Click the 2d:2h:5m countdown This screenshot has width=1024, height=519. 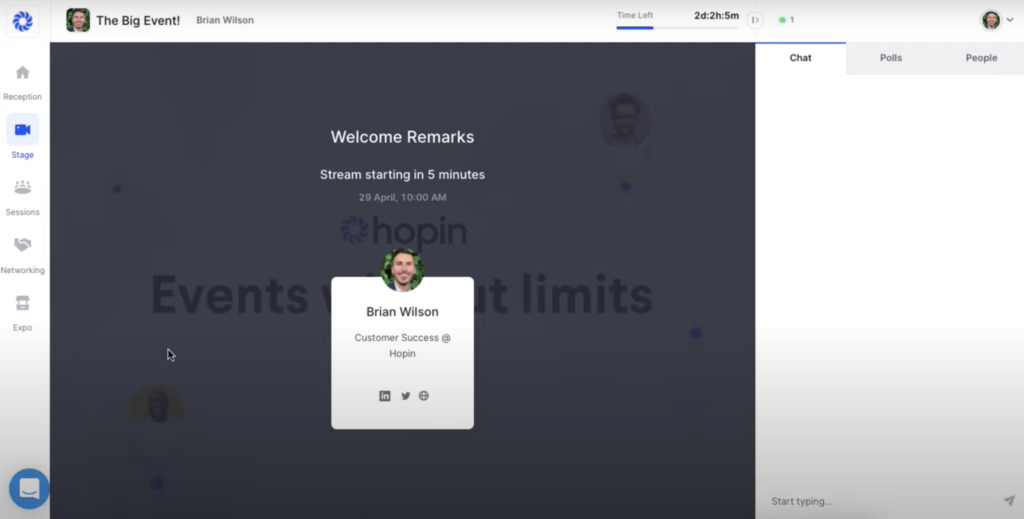click(x=716, y=16)
